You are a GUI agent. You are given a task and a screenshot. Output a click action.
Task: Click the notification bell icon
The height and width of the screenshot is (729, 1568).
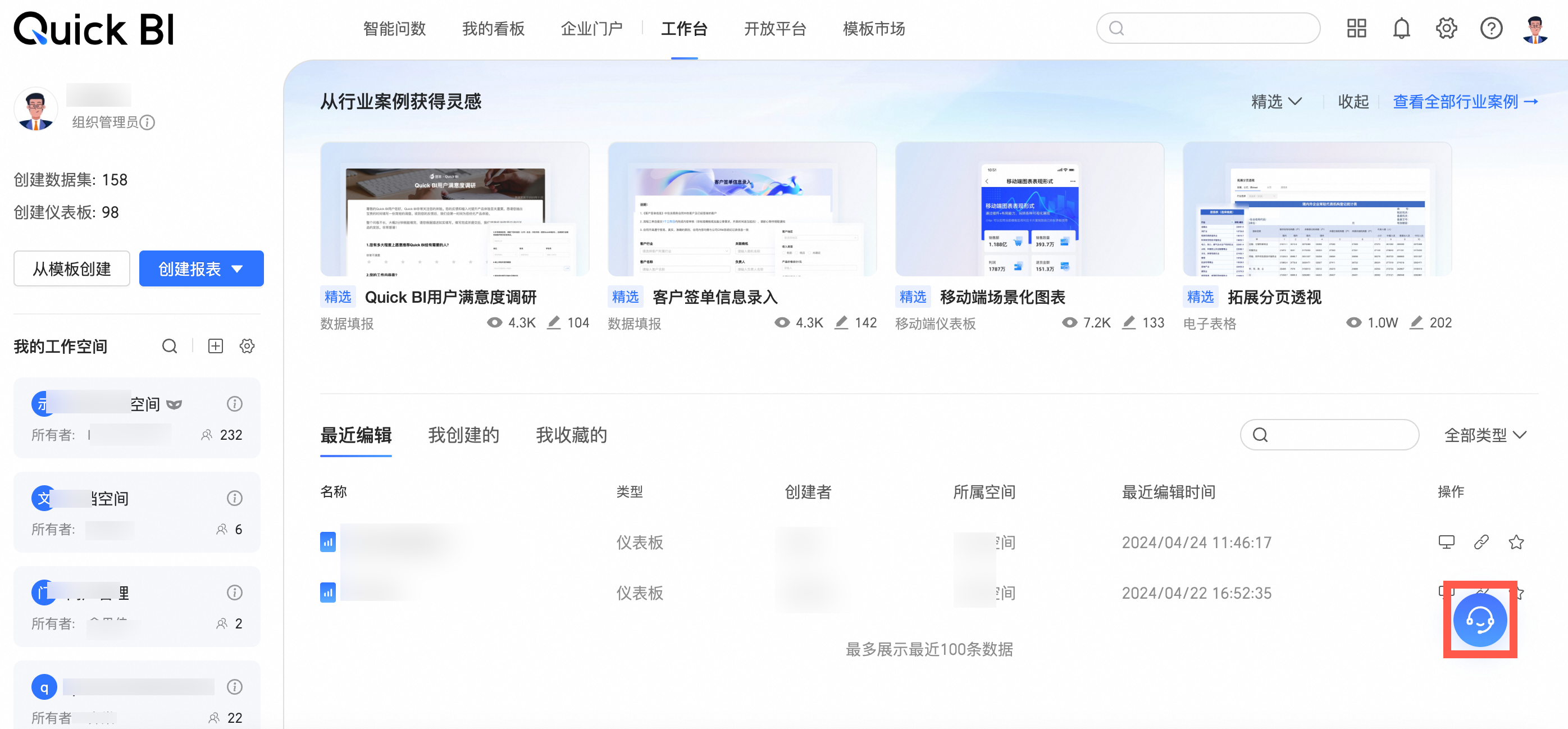(x=1401, y=29)
